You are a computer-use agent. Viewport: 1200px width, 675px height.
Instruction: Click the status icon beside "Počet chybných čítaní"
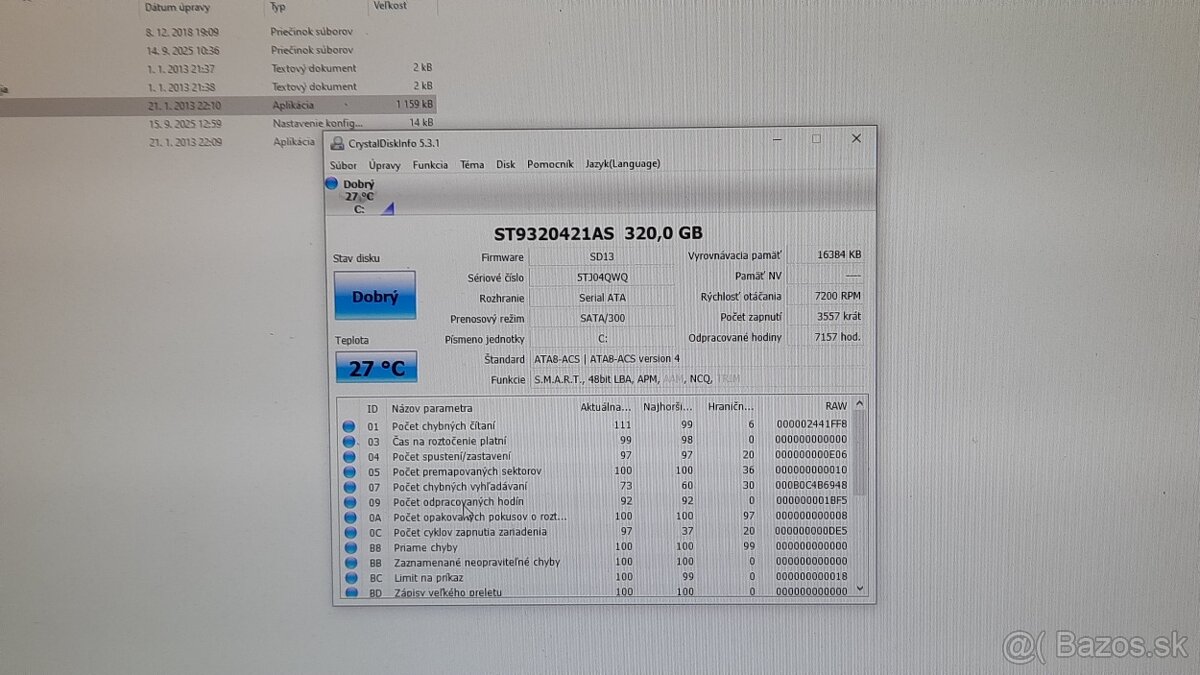(x=350, y=424)
